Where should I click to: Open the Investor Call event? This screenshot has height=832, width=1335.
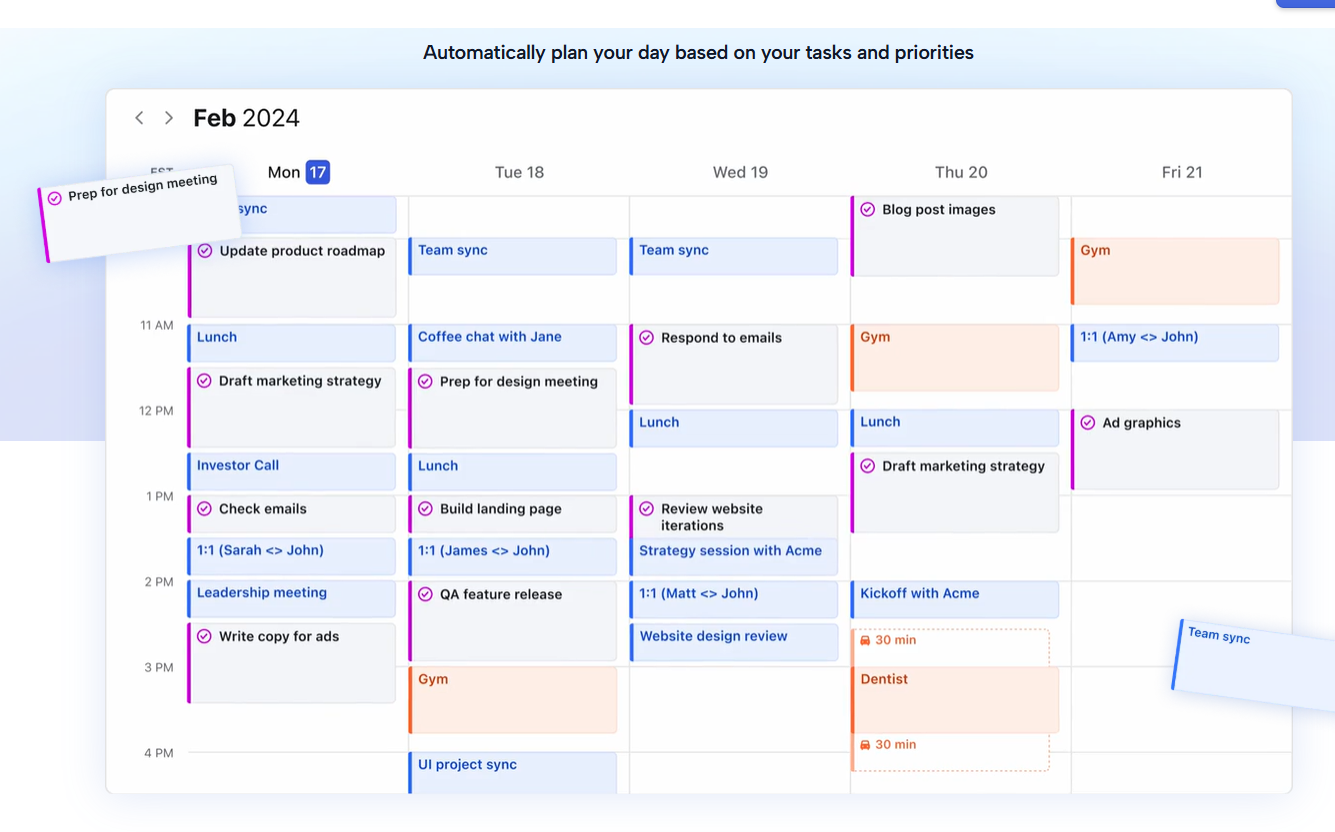pos(292,472)
